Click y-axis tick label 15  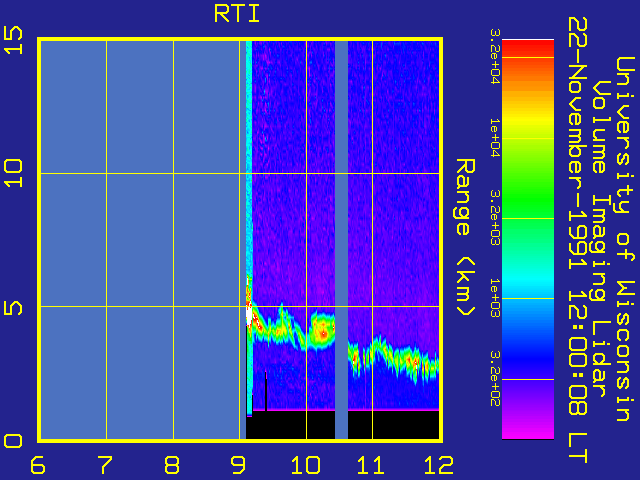pyautogui.click(x=13, y=40)
